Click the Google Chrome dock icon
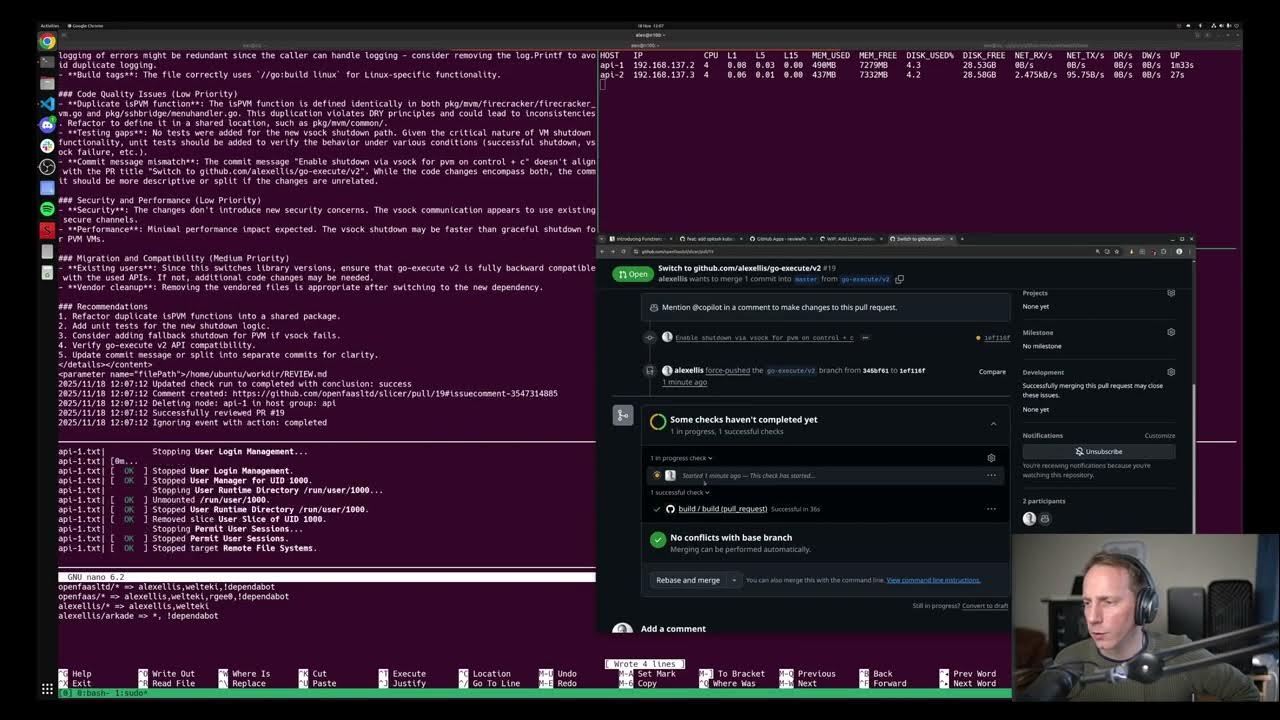This screenshot has width=1280, height=720. coord(47,43)
